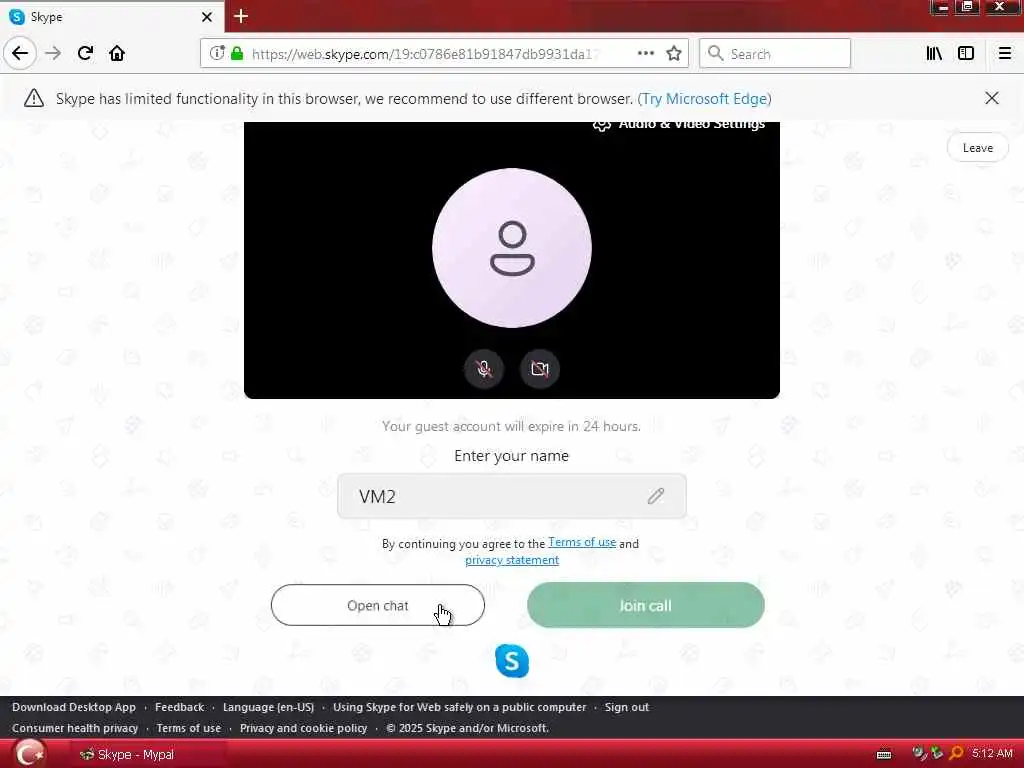Click the address bar URL
The image size is (1024, 768).
pyautogui.click(x=422, y=54)
